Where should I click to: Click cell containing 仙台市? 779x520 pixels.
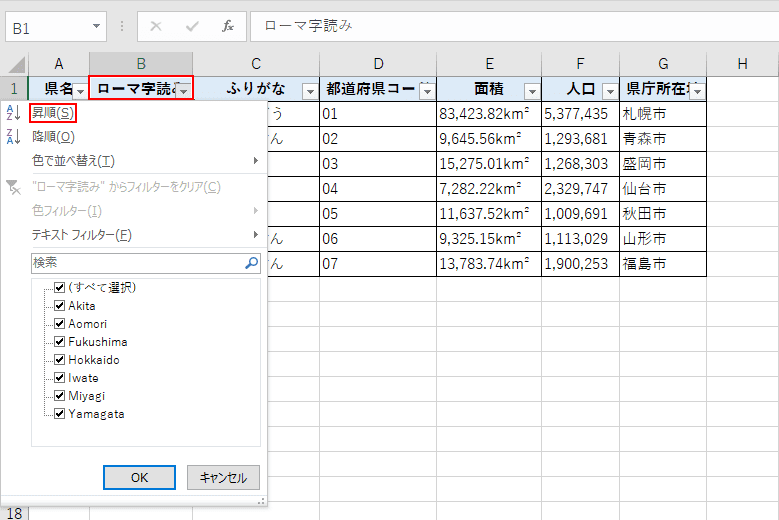point(663,189)
